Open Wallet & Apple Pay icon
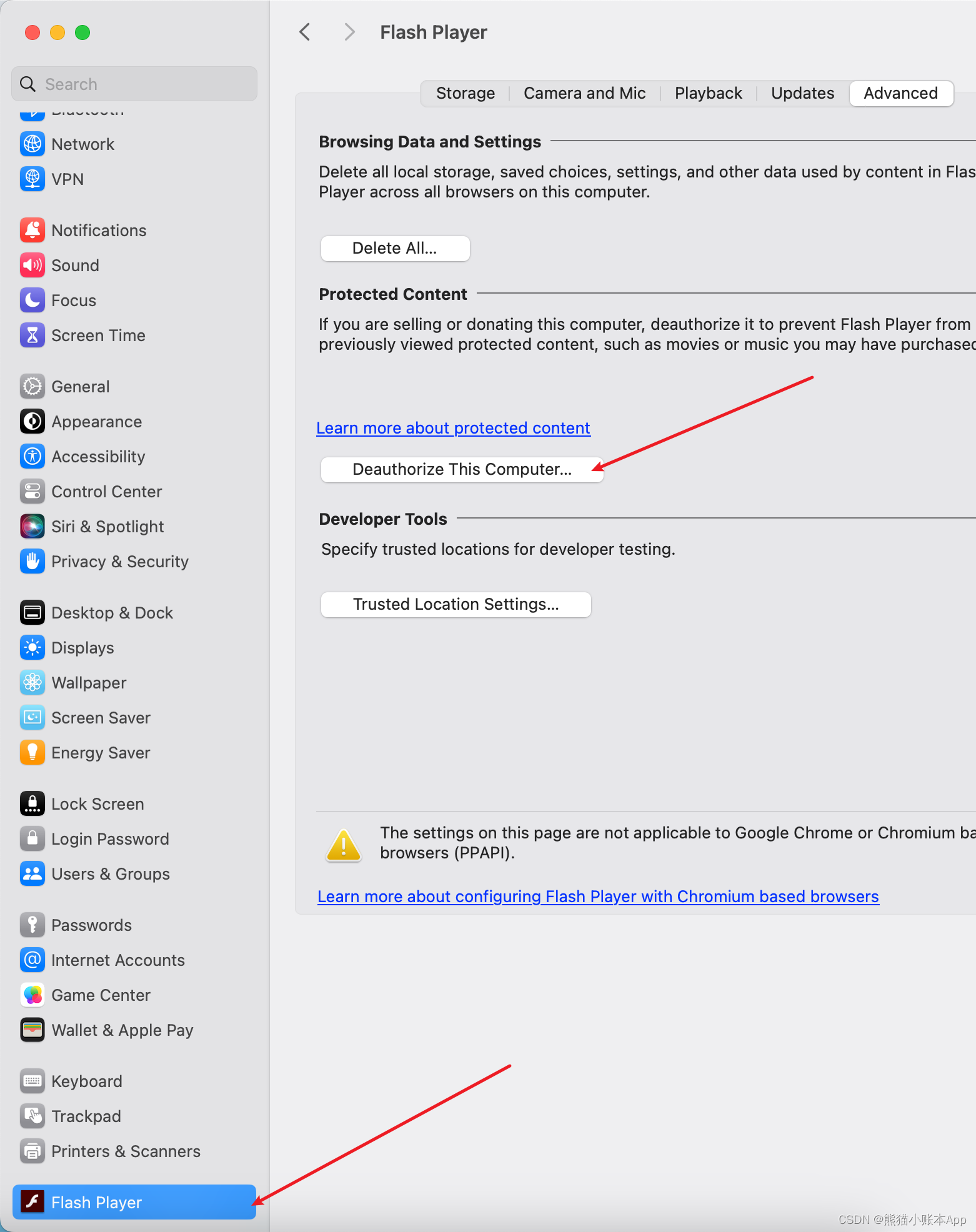The image size is (976, 1232). tap(32, 1030)
